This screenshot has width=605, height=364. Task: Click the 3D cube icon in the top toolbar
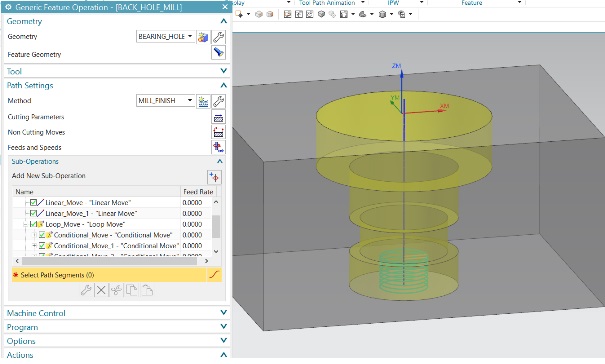321,14
